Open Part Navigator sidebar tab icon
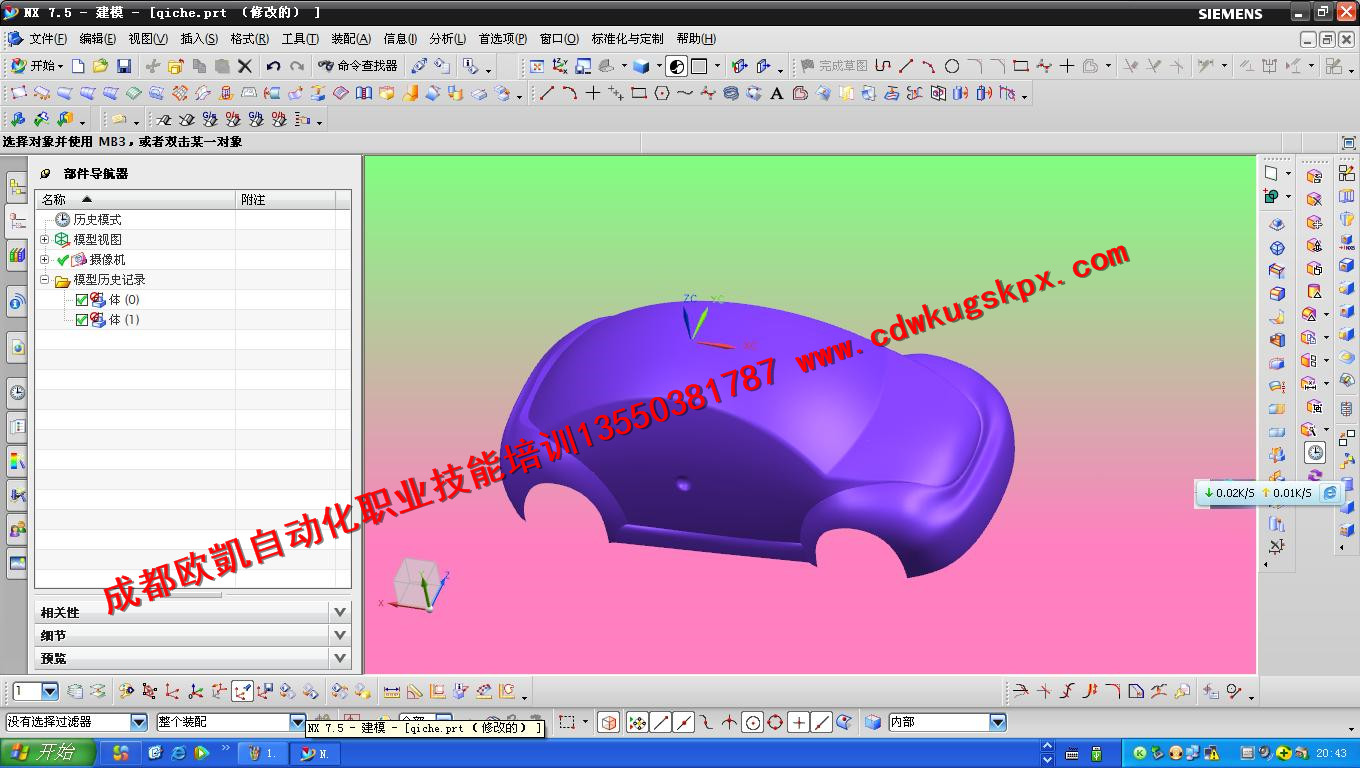This screenshot has height=768, width=1360. click(x=17, y=222)
